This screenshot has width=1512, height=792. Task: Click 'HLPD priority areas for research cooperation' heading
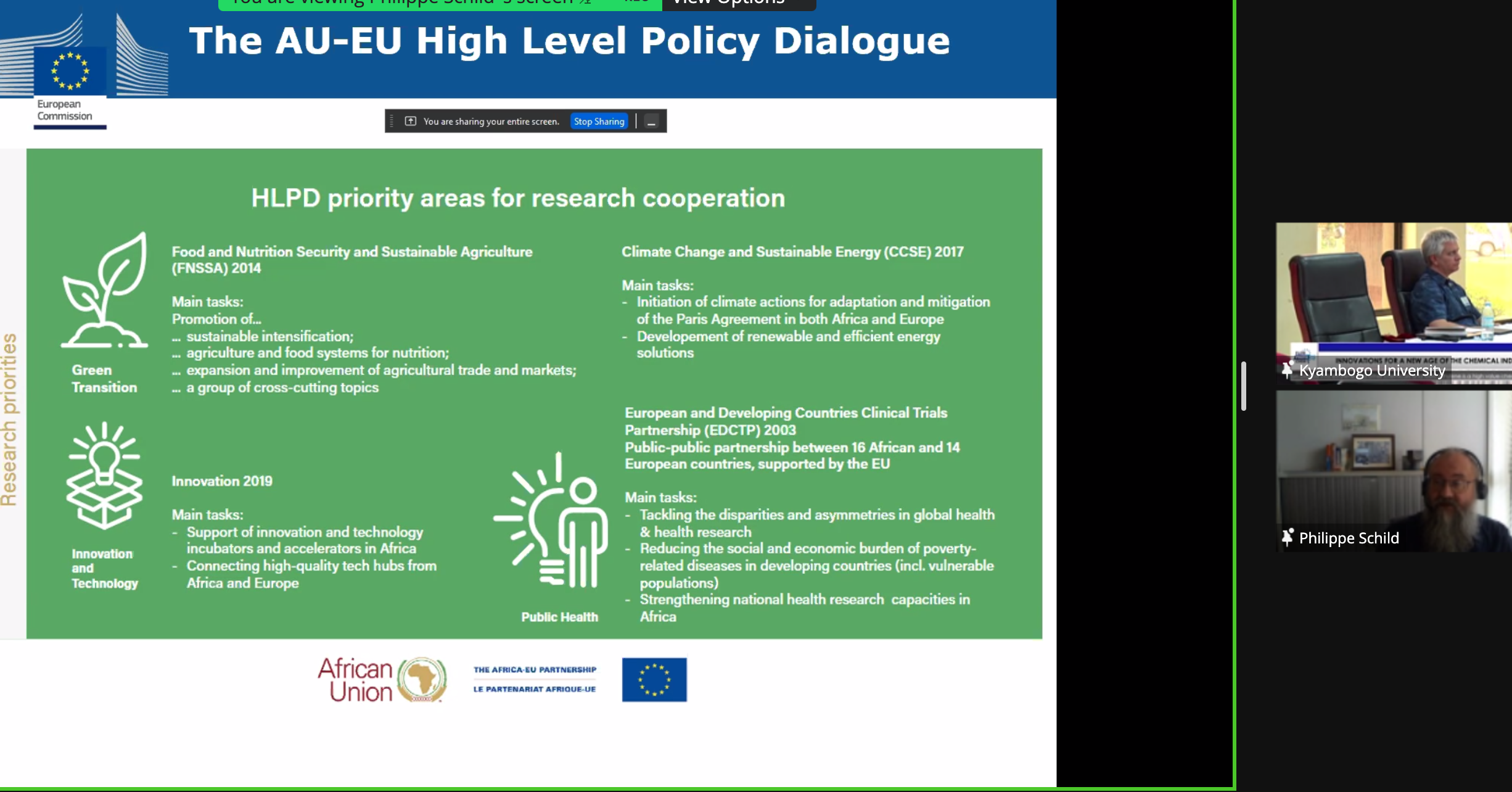coord(518,198)
